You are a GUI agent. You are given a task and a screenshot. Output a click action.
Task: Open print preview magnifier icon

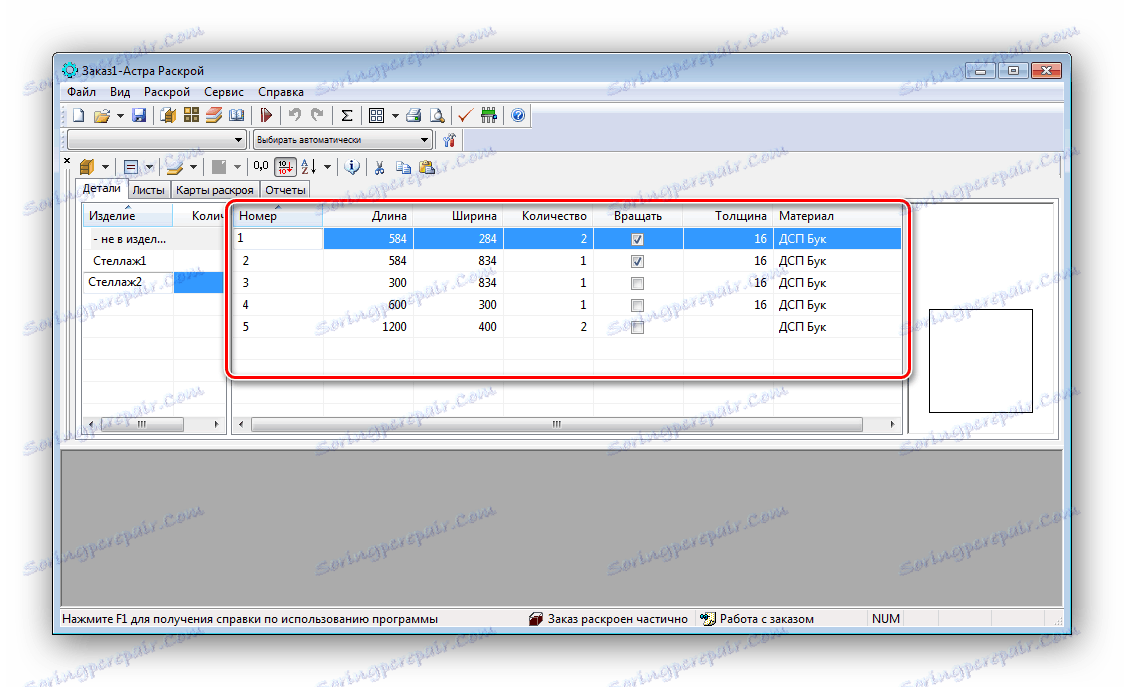click(x=437, y=115)
